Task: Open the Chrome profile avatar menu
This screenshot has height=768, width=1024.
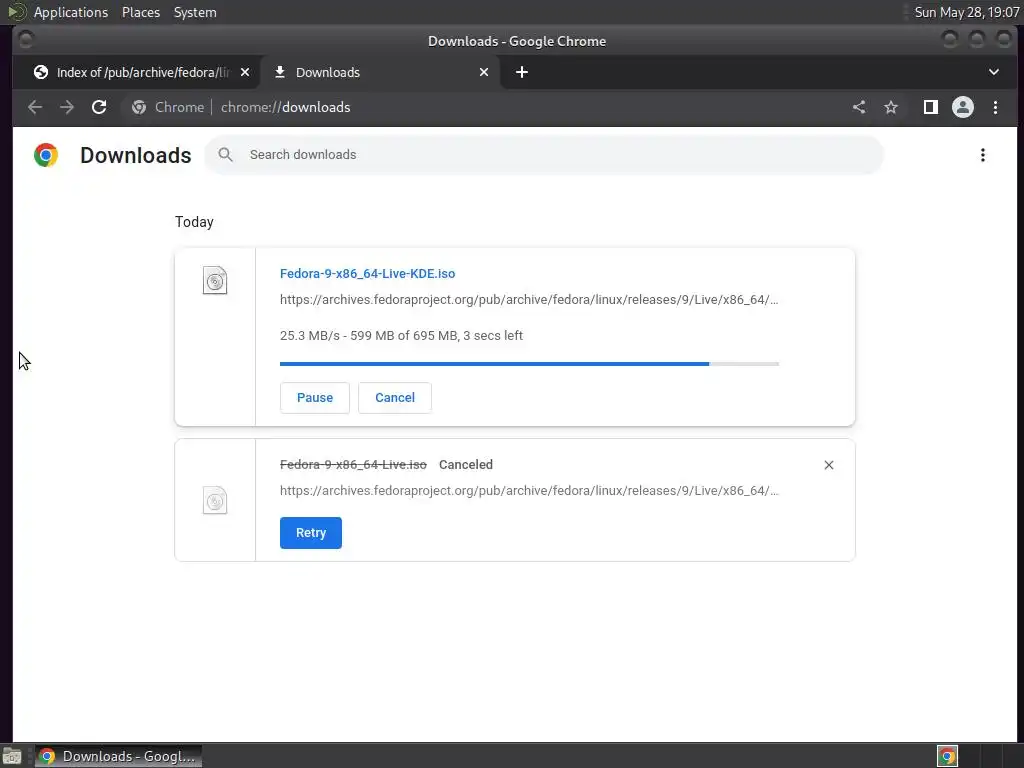Action: pyautogui.click(x=963, y=107)
